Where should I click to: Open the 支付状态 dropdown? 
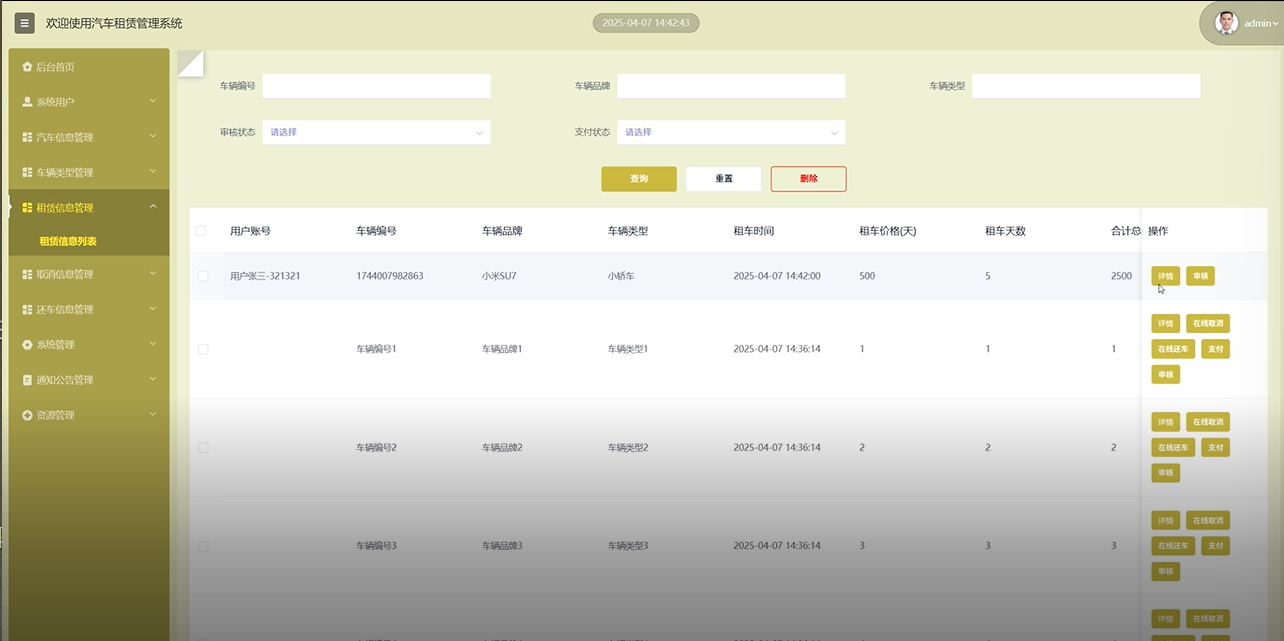pyautogui.click(x=731, y=132)
